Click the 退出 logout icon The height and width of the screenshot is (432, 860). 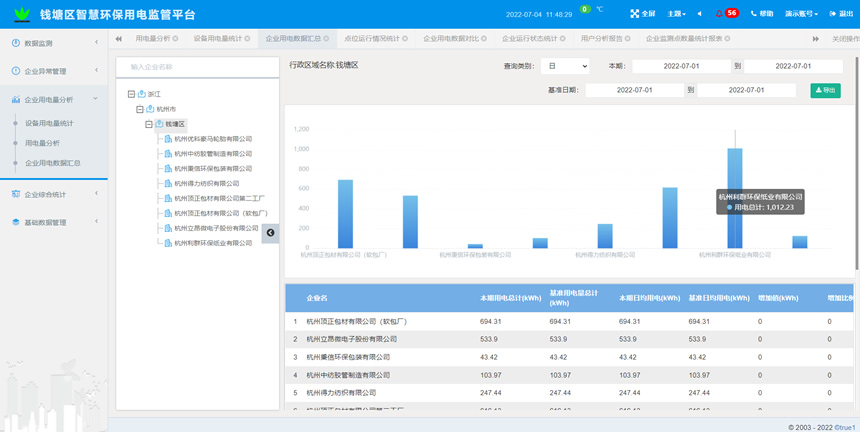click(832, 14)
